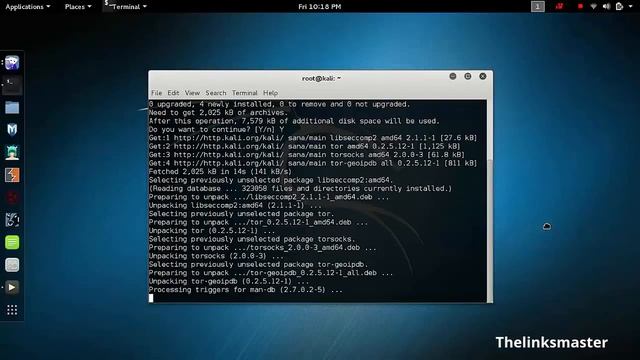Open the video recorder play icon in dock
640x360 pixels.
click(x=12, y=287)
